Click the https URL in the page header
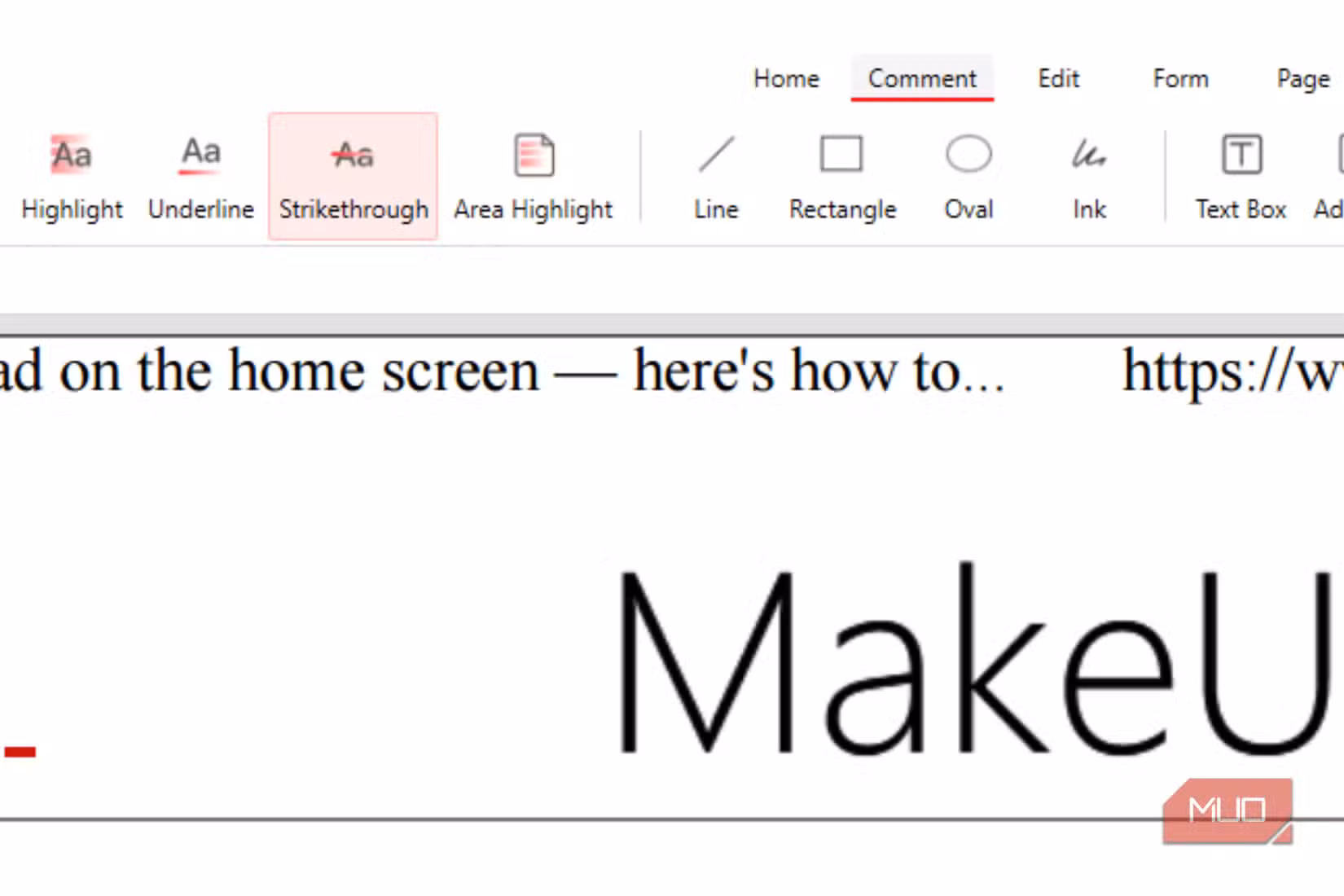The image size is (1344, 896). click(1233, 371)
